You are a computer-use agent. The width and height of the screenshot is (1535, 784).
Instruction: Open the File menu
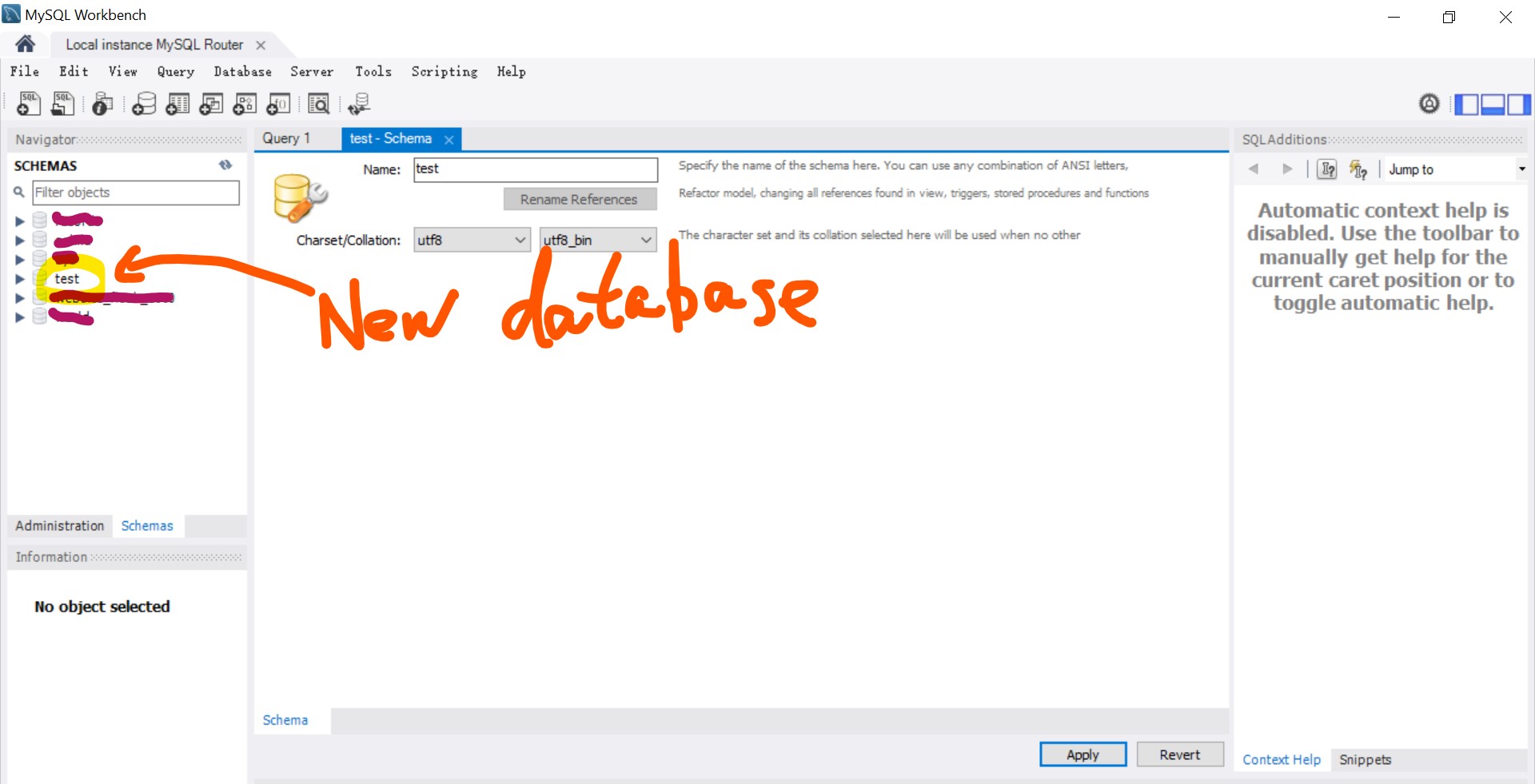[25, 71]
